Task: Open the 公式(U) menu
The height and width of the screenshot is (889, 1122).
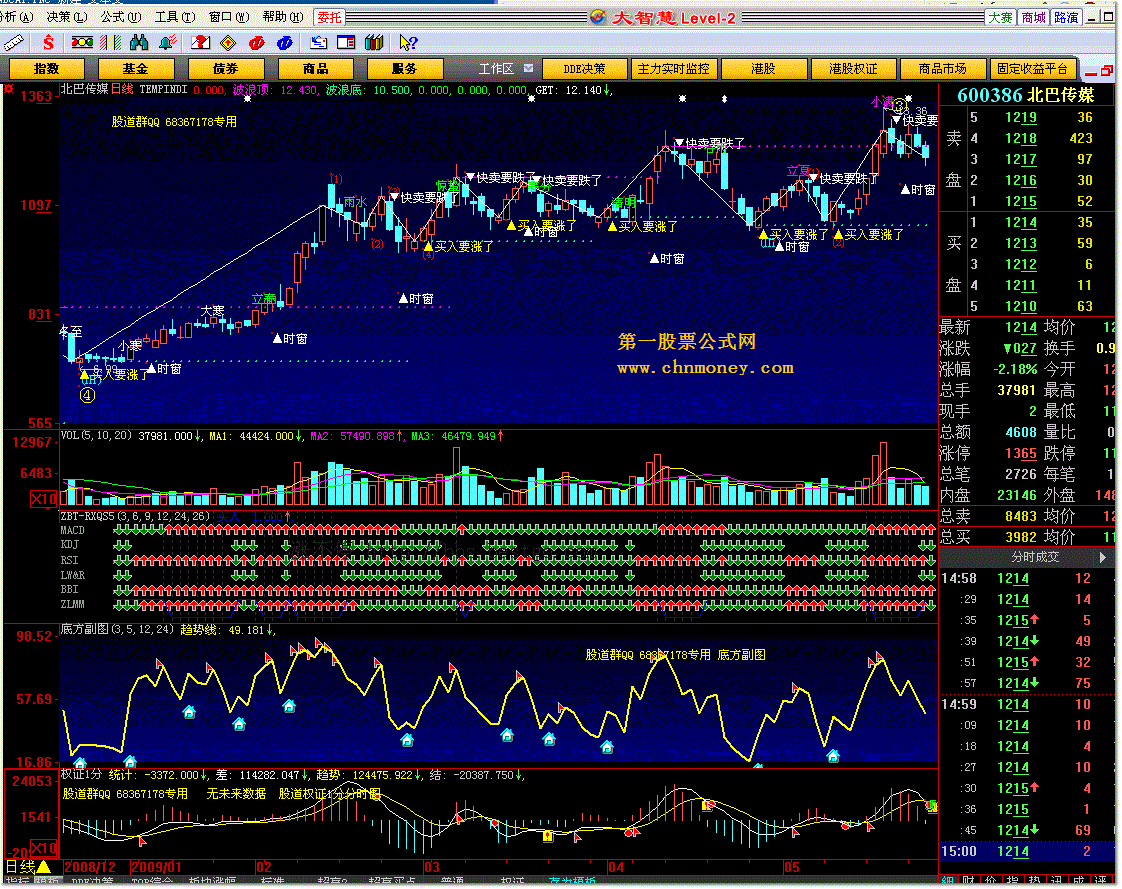Action: pos(121,16)
